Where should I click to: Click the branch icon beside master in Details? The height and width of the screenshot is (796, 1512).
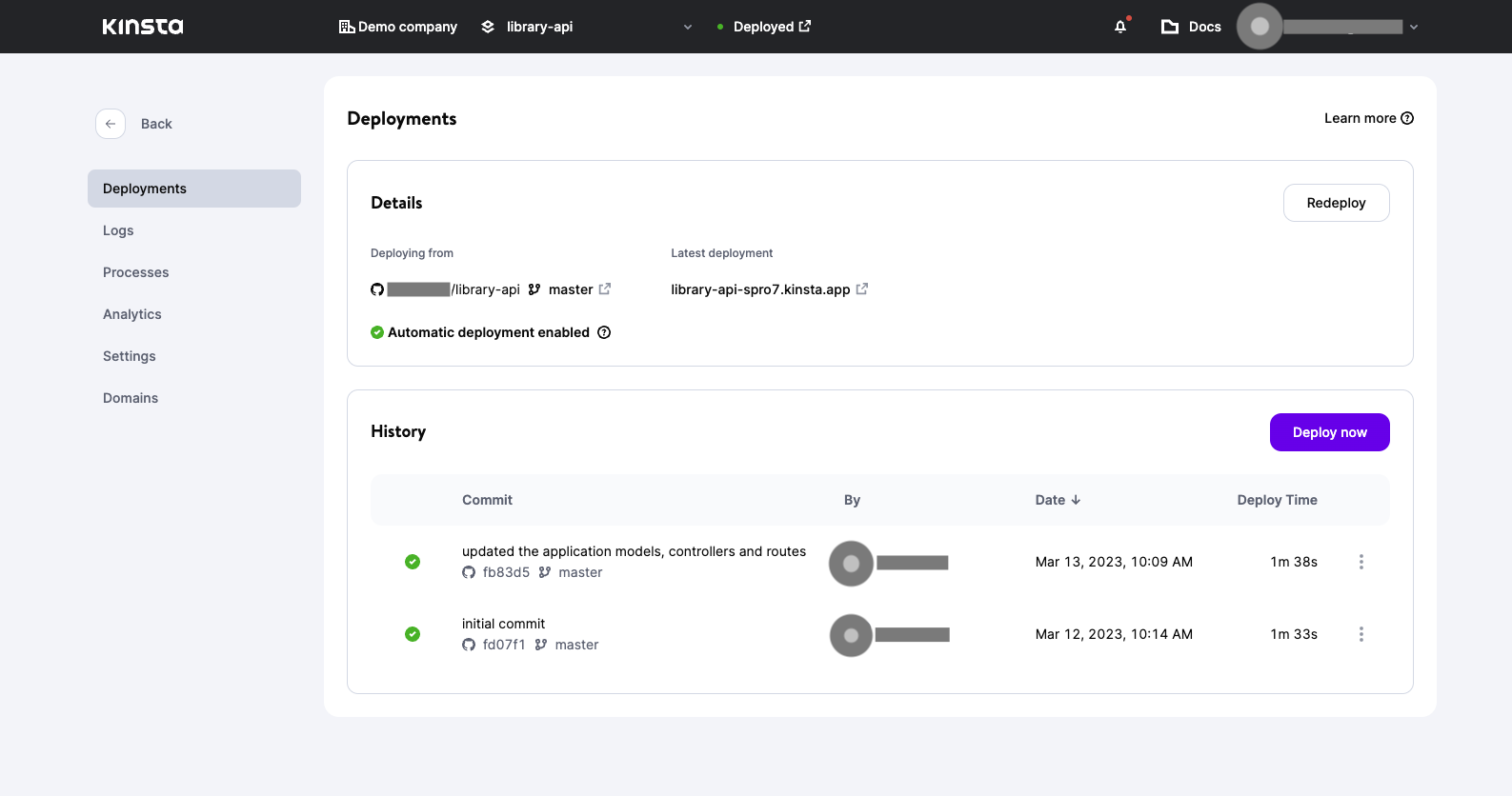pyautogui.click(x=534, y=289)
